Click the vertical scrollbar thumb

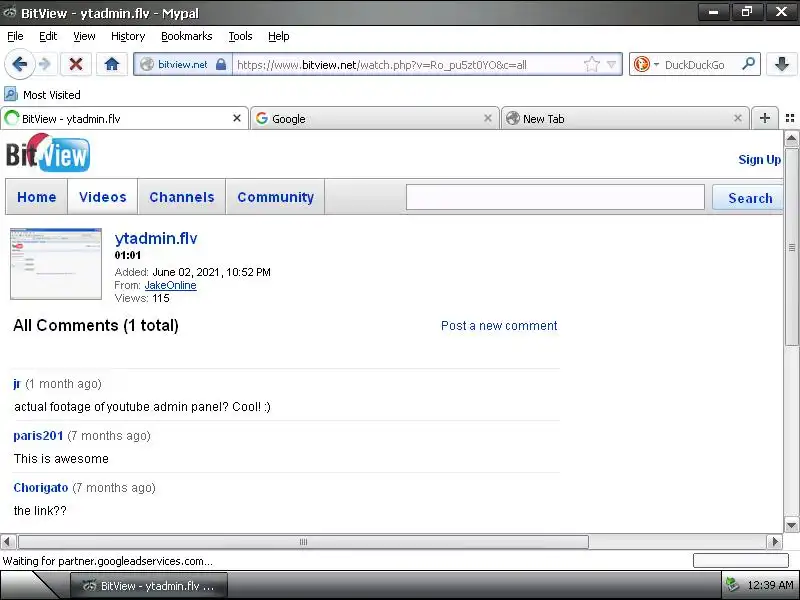click(x=791, y=247)
